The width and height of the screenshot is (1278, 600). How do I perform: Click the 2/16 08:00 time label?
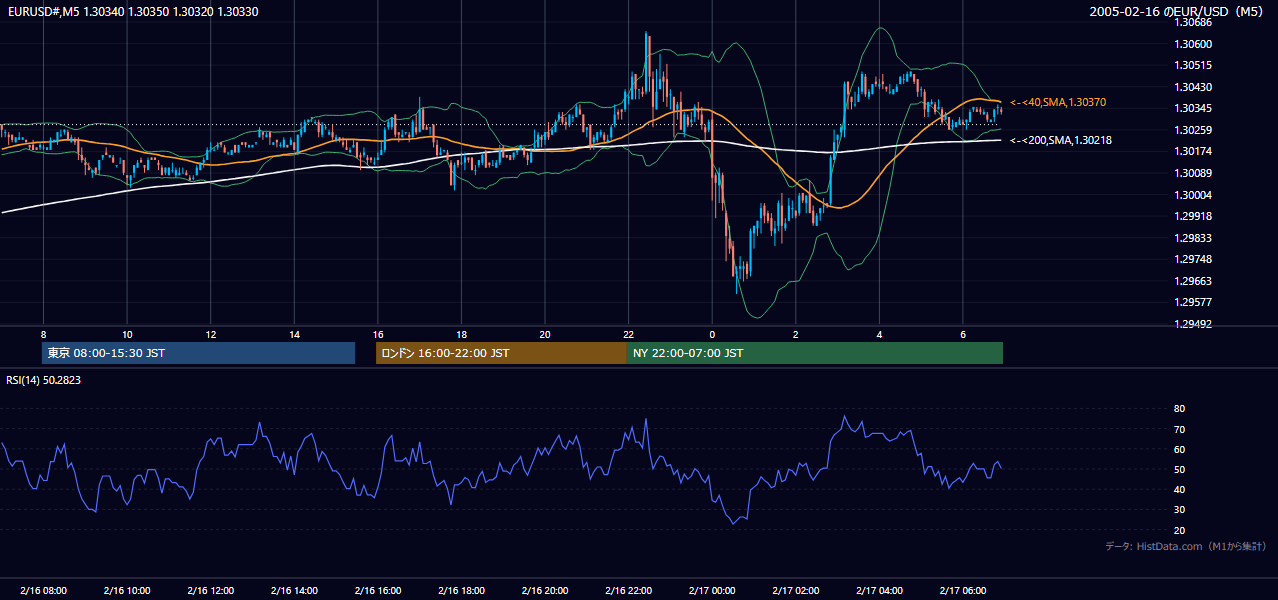point(43,590)
